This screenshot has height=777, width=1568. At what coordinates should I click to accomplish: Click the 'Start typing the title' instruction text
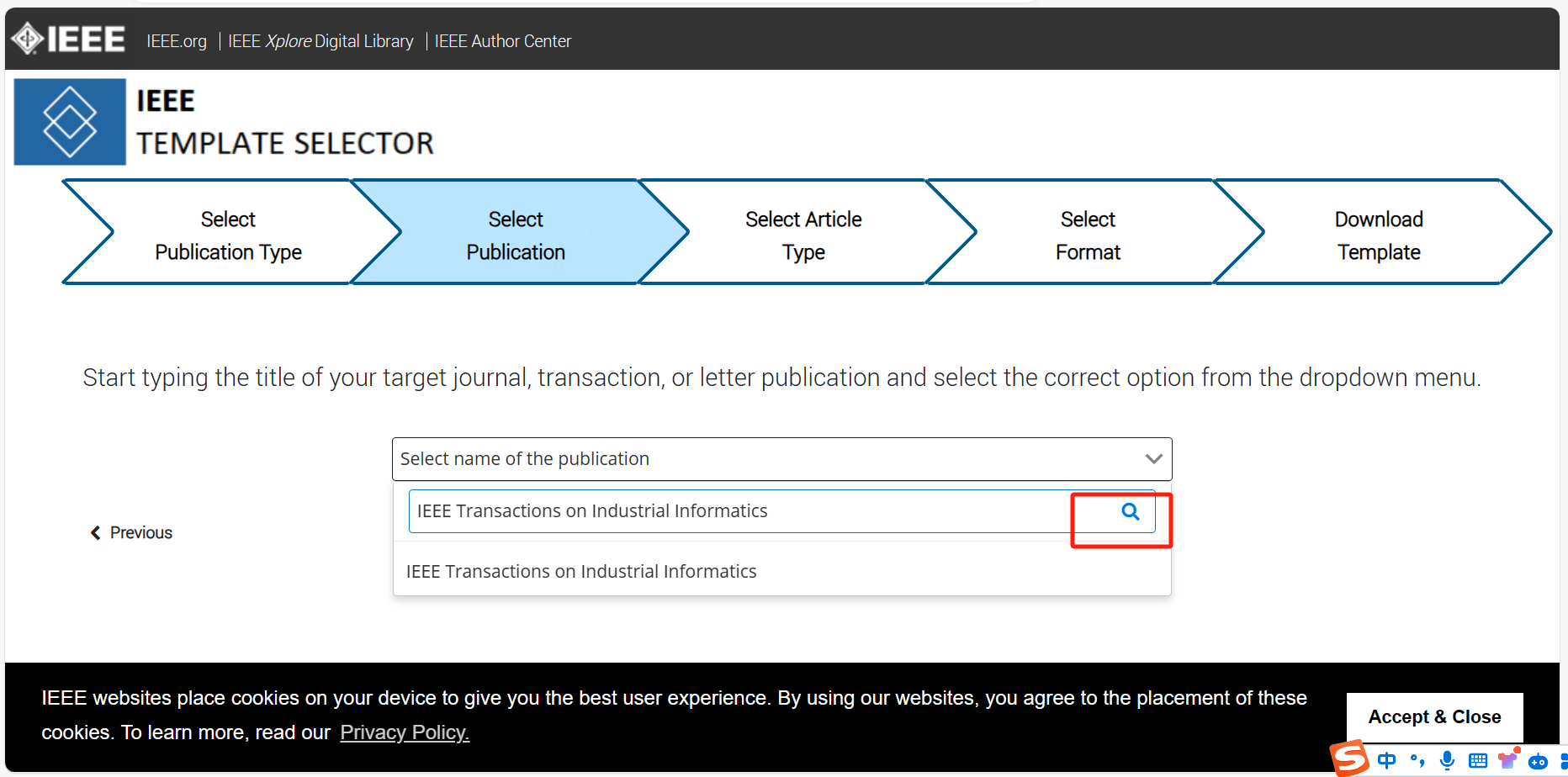point(781,378)
